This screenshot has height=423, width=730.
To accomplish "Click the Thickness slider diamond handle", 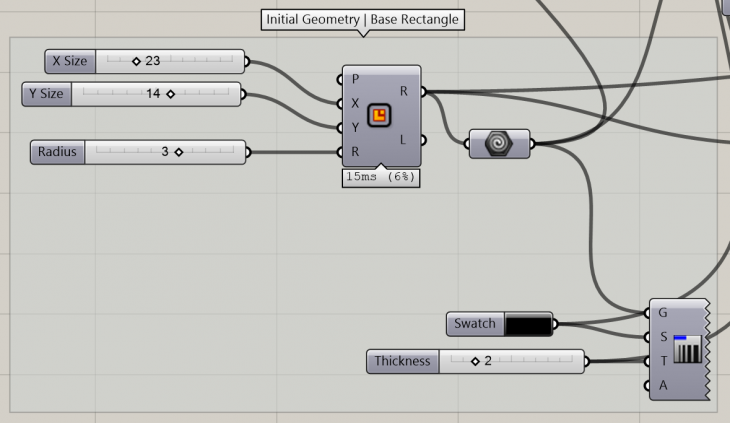I will click(x=474, y=361).
